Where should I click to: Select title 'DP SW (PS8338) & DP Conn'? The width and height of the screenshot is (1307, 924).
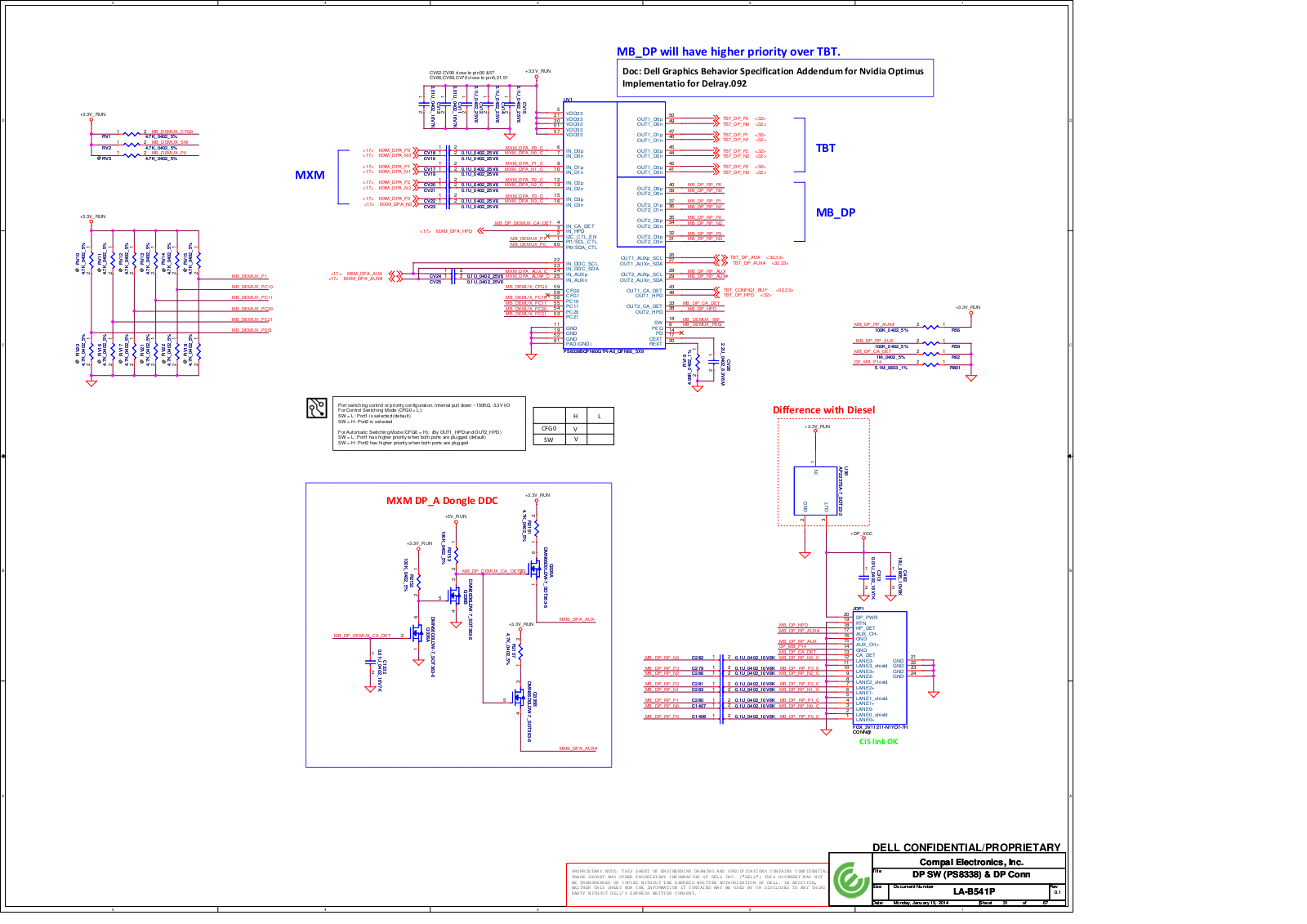point(971,874)
